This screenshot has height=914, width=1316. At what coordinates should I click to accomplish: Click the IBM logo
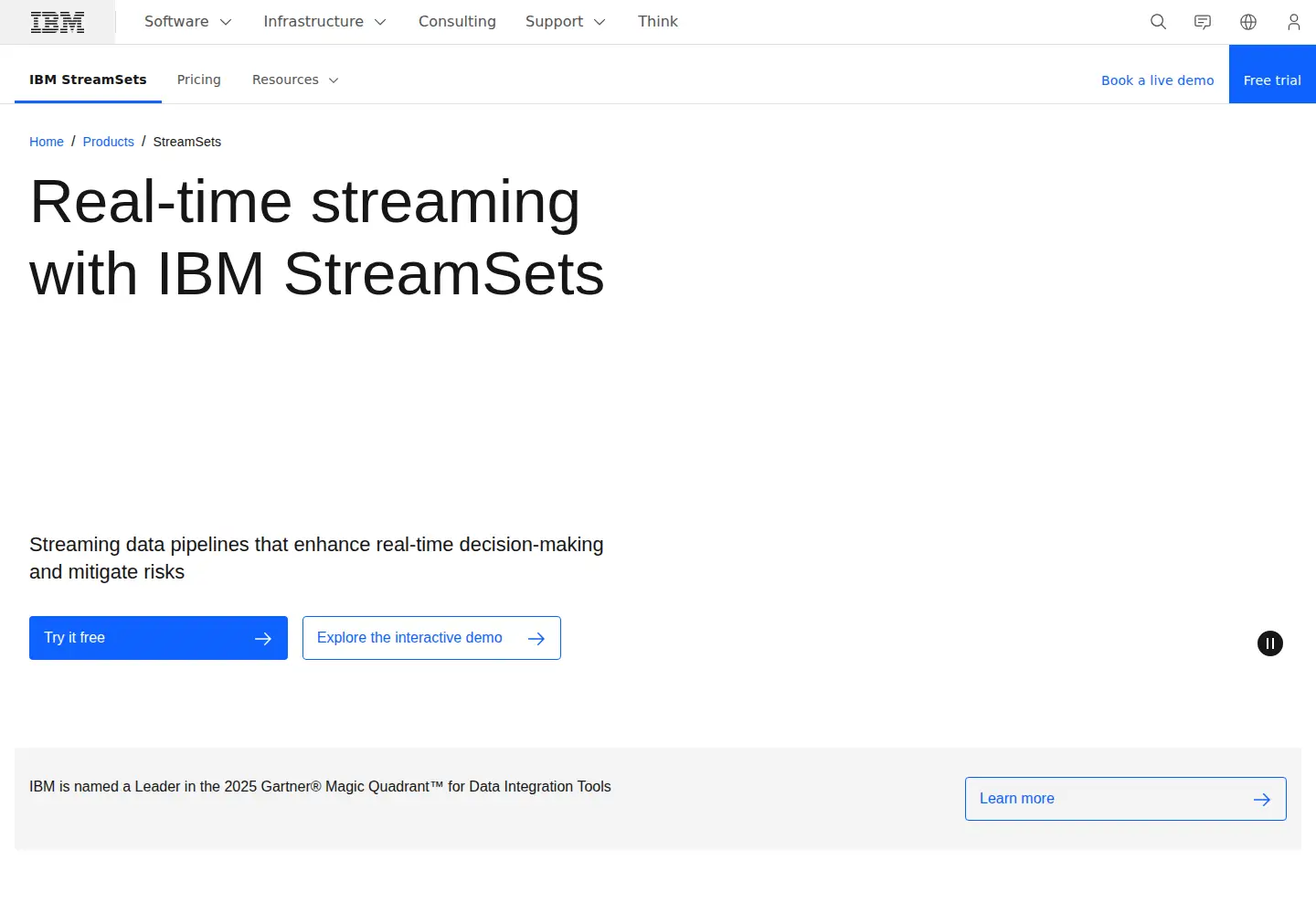(58, 22)
